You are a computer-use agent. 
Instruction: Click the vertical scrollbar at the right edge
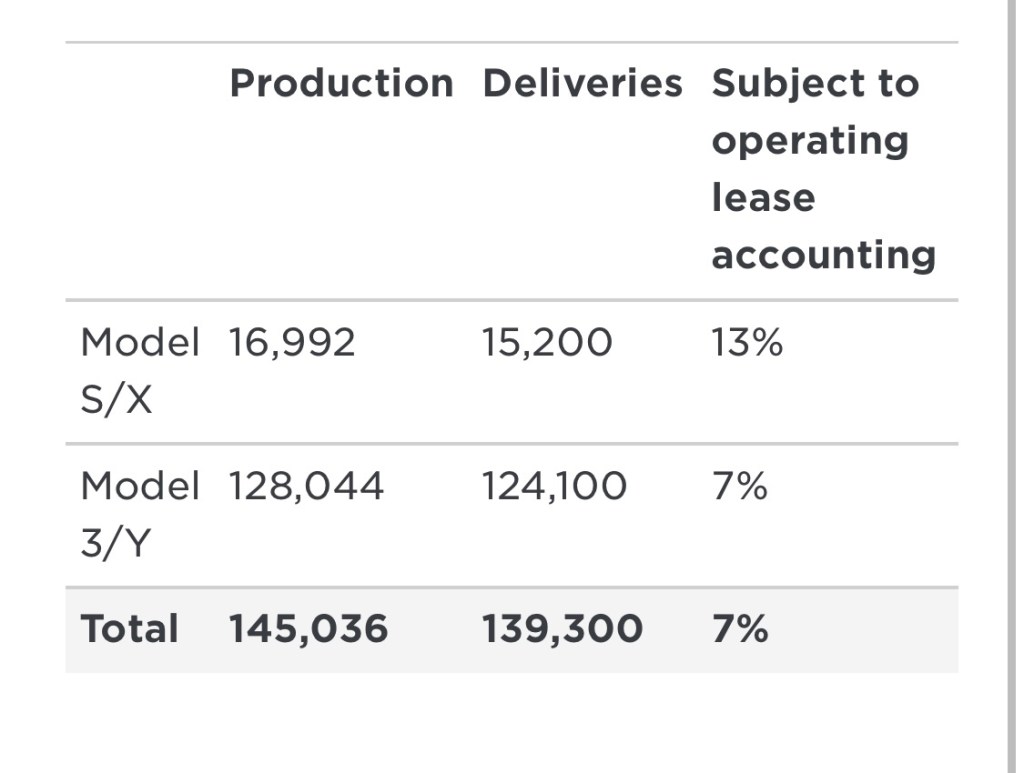[1012, 386]
